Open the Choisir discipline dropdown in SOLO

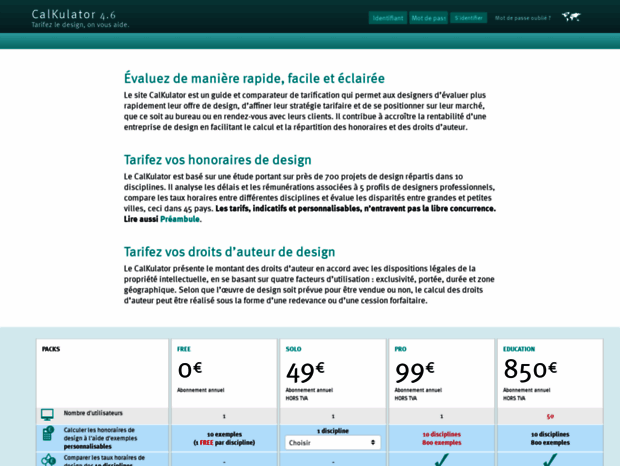(x=333, y=443)
